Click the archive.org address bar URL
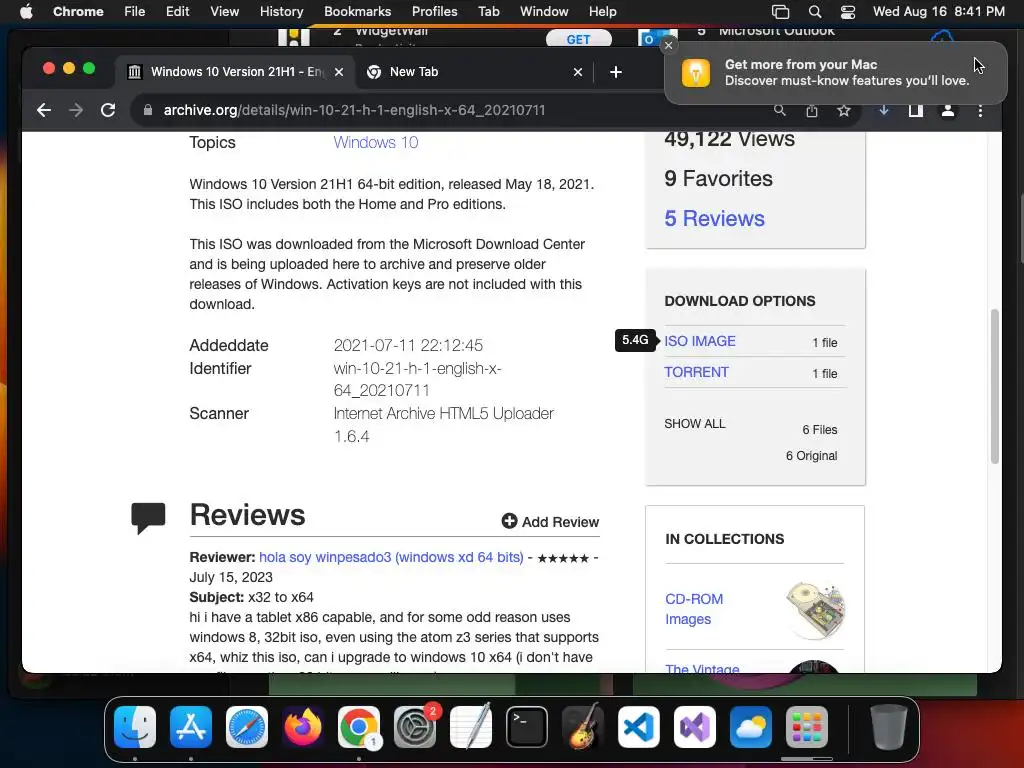Image resolution: width=1024 pixels, height=768 pixels. pyautogui.click(x=354, y=110)
